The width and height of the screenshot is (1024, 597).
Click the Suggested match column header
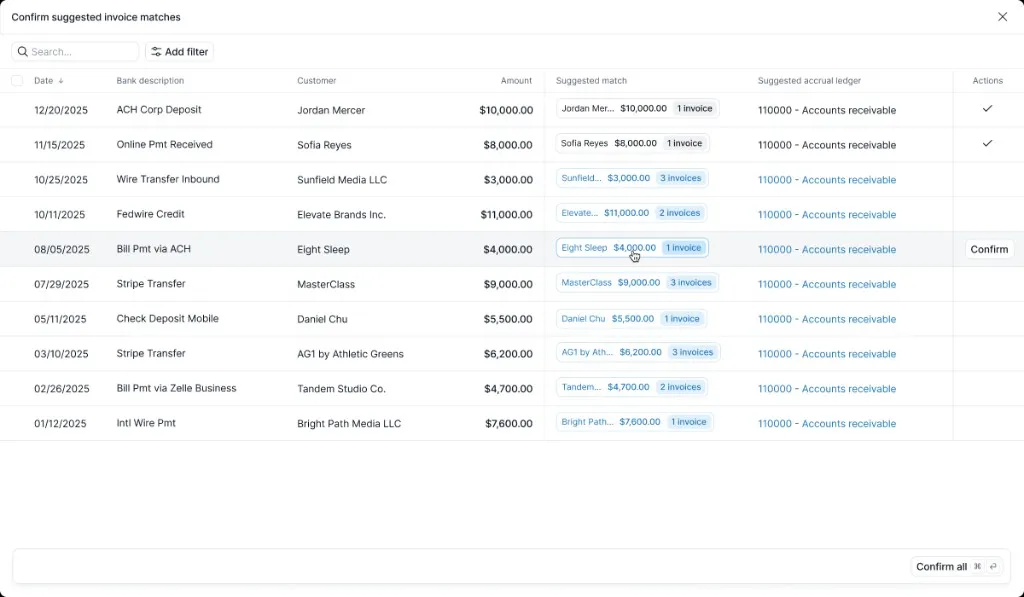[591, 81]
